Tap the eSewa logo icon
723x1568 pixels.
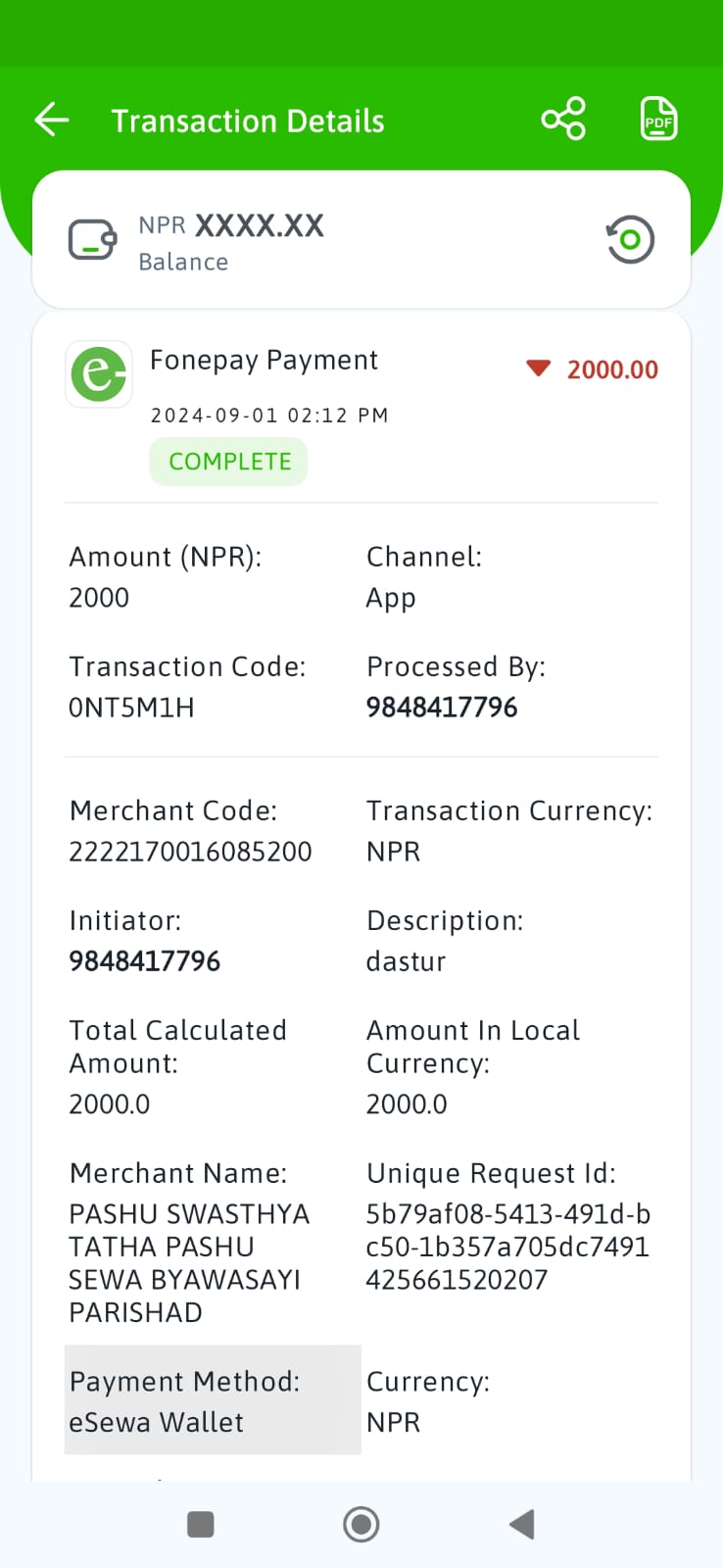click(x=99, y=373)
